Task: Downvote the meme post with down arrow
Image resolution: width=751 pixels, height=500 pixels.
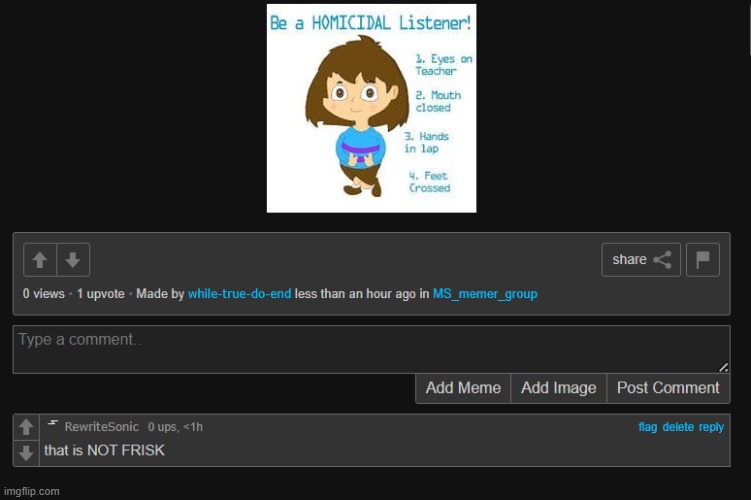Action: pos(73,260)
